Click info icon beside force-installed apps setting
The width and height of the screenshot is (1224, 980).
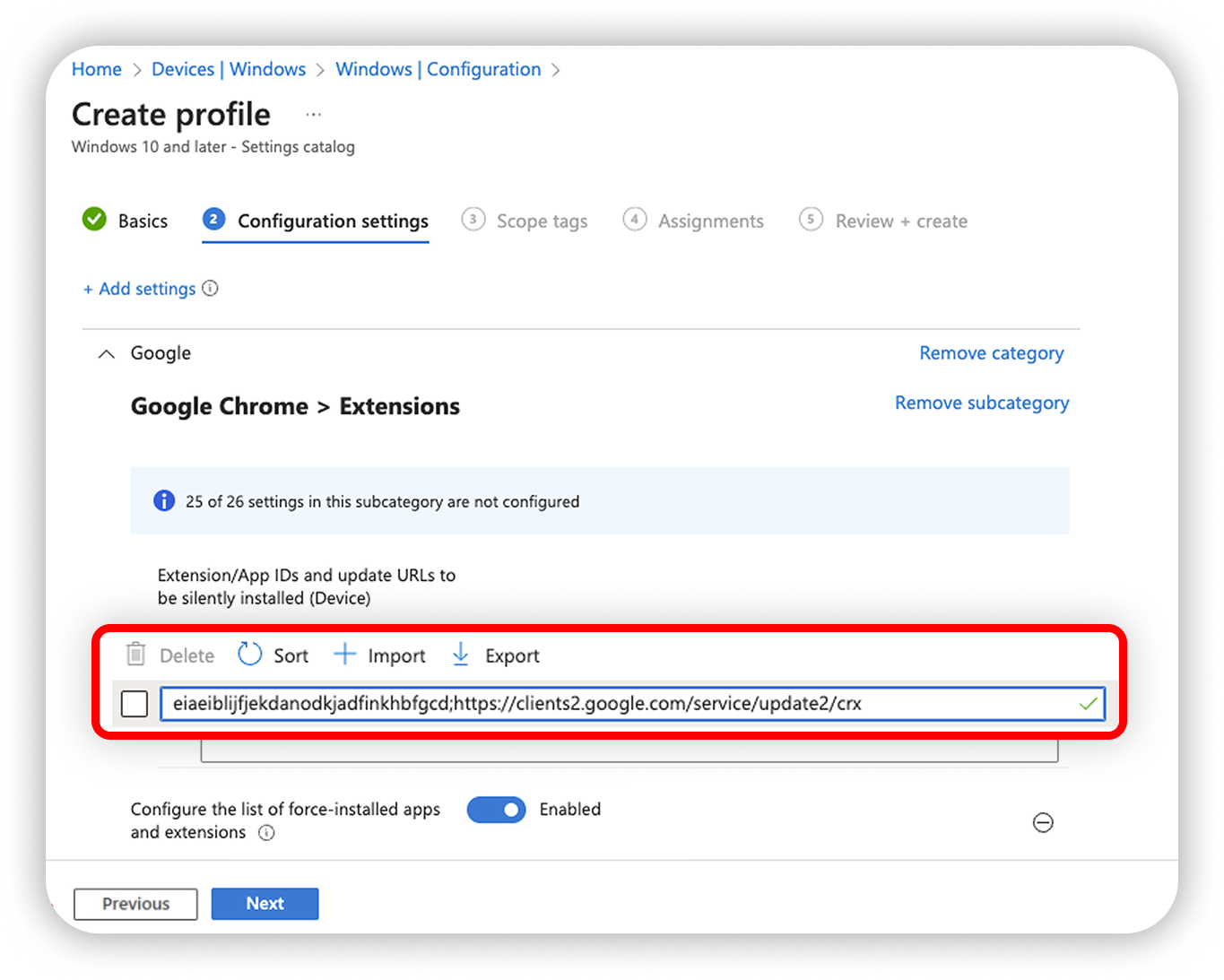tap(266, 832)
